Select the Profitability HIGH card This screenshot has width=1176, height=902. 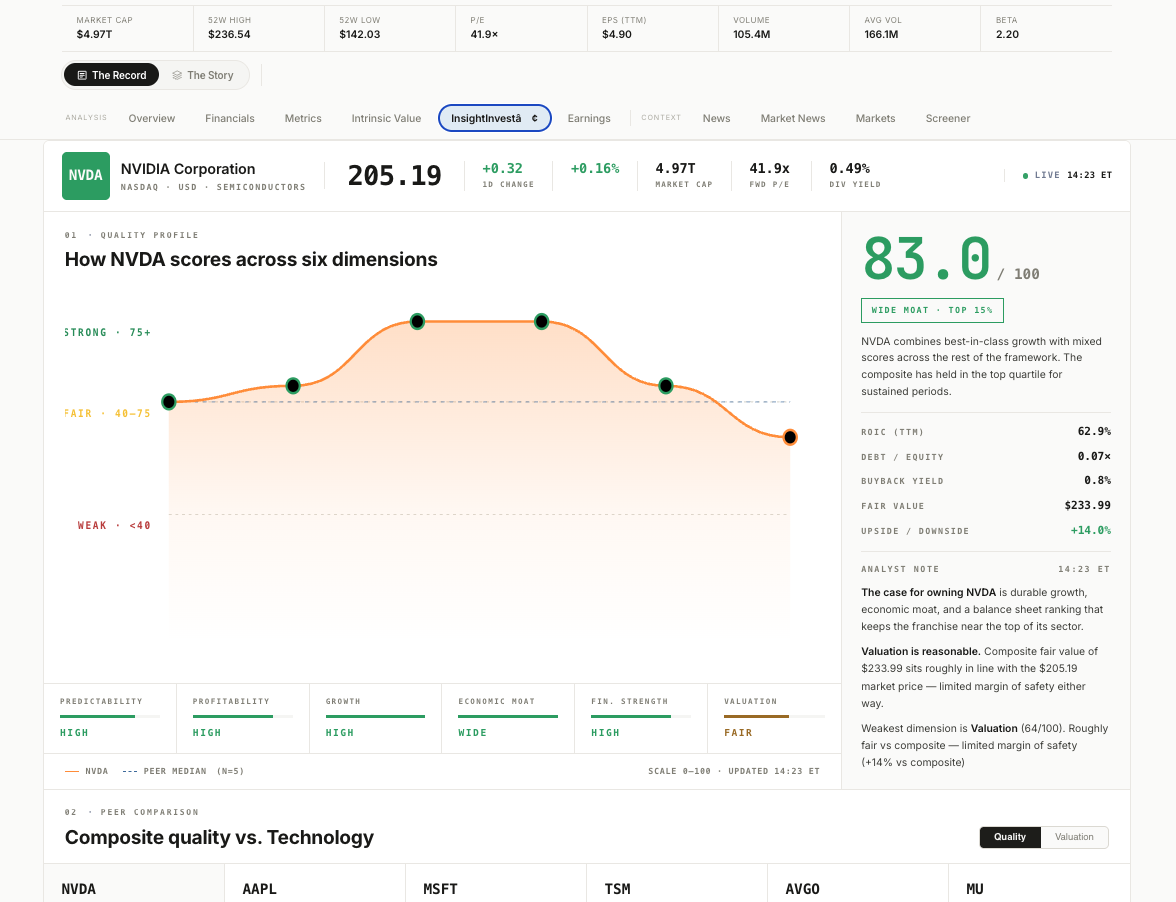[x=243, y=718]
